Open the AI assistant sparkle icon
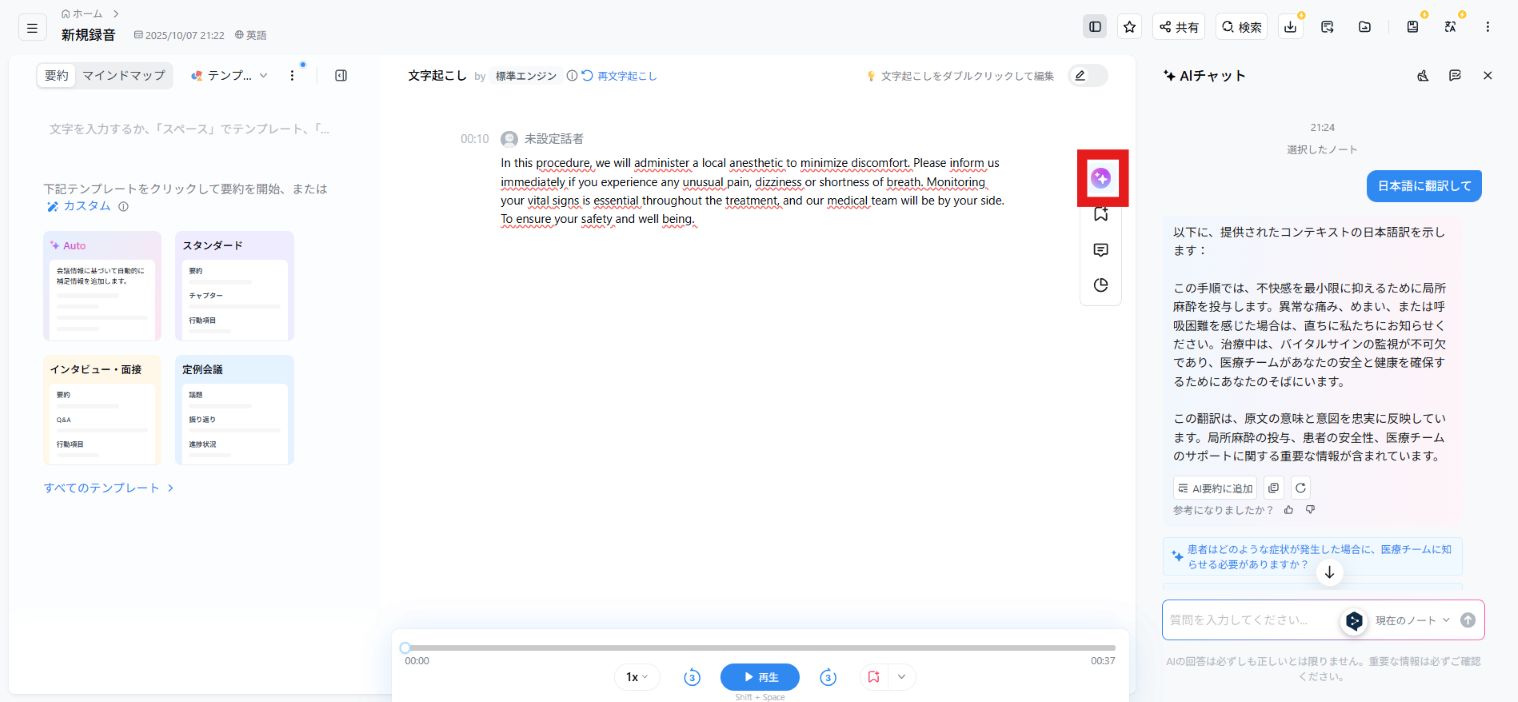1518x702 pixels. 1101,178
